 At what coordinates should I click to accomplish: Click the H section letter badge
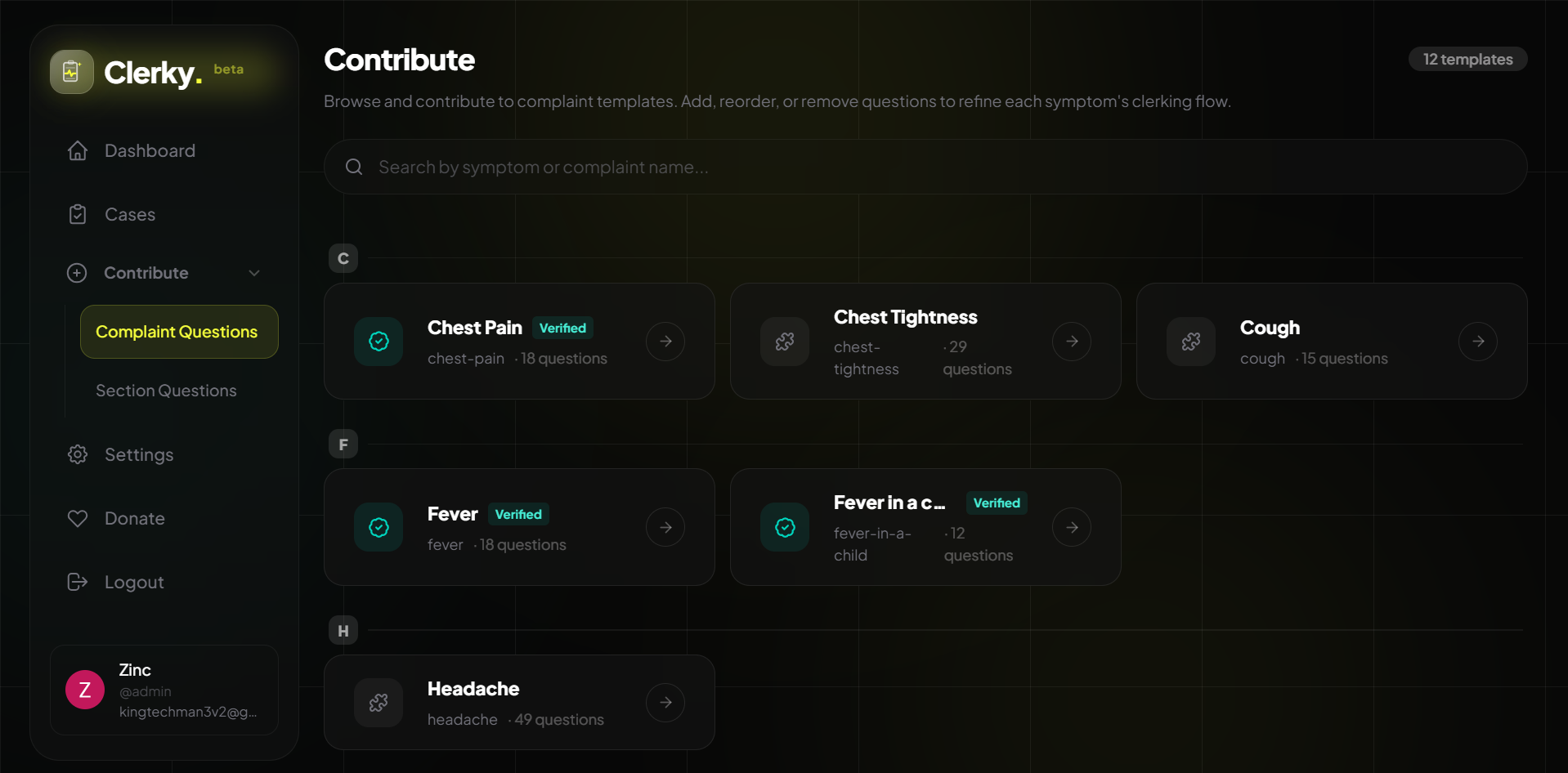click(x=343, y=631)
